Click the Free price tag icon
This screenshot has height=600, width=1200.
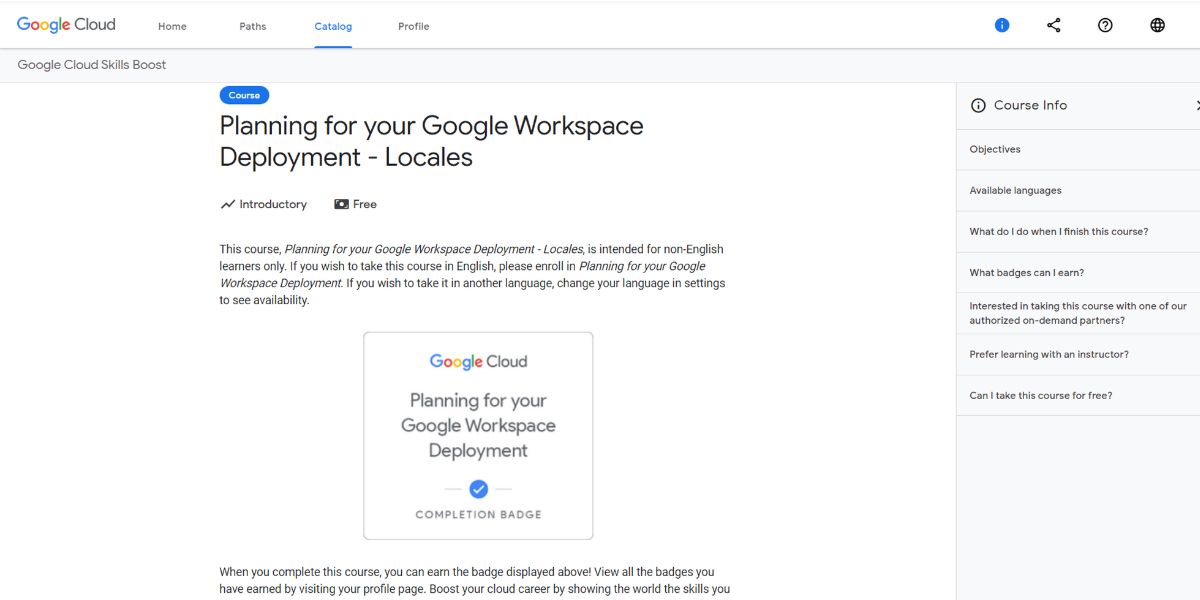tap(341, 204)
